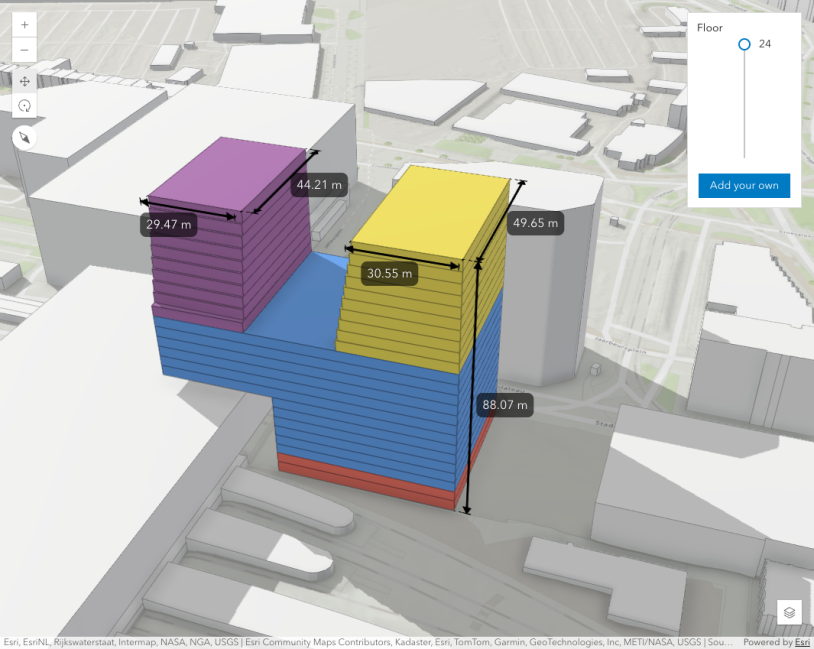Click the bottom of the Floor slider track
This screenshot has width=814, height=649.
tap(744, 156)
